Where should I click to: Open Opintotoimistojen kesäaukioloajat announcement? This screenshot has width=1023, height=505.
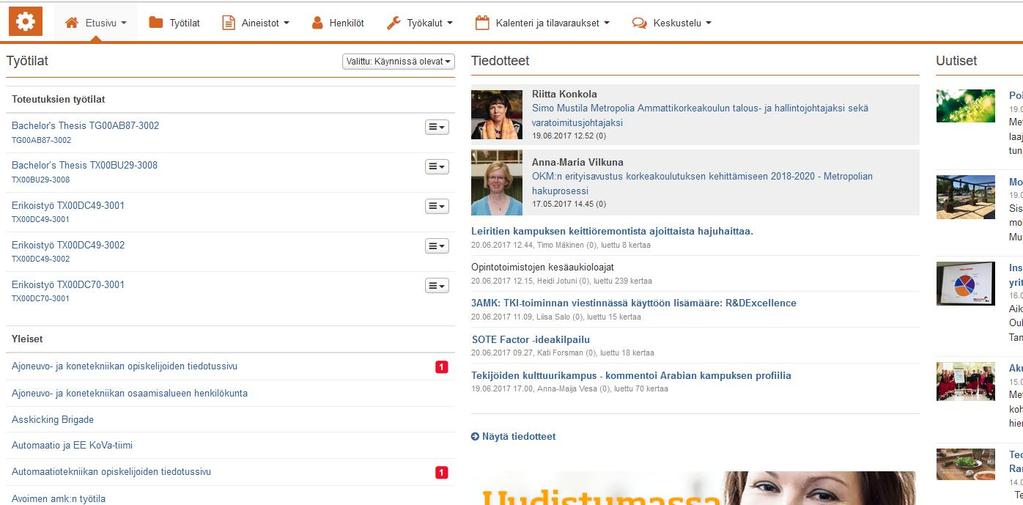coord(542,267)
